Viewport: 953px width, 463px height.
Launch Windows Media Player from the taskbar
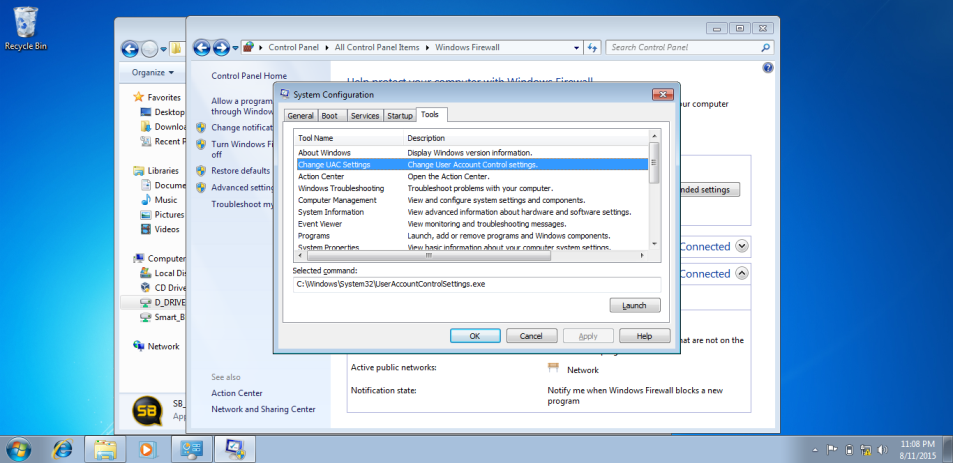[x=146, y=450]
